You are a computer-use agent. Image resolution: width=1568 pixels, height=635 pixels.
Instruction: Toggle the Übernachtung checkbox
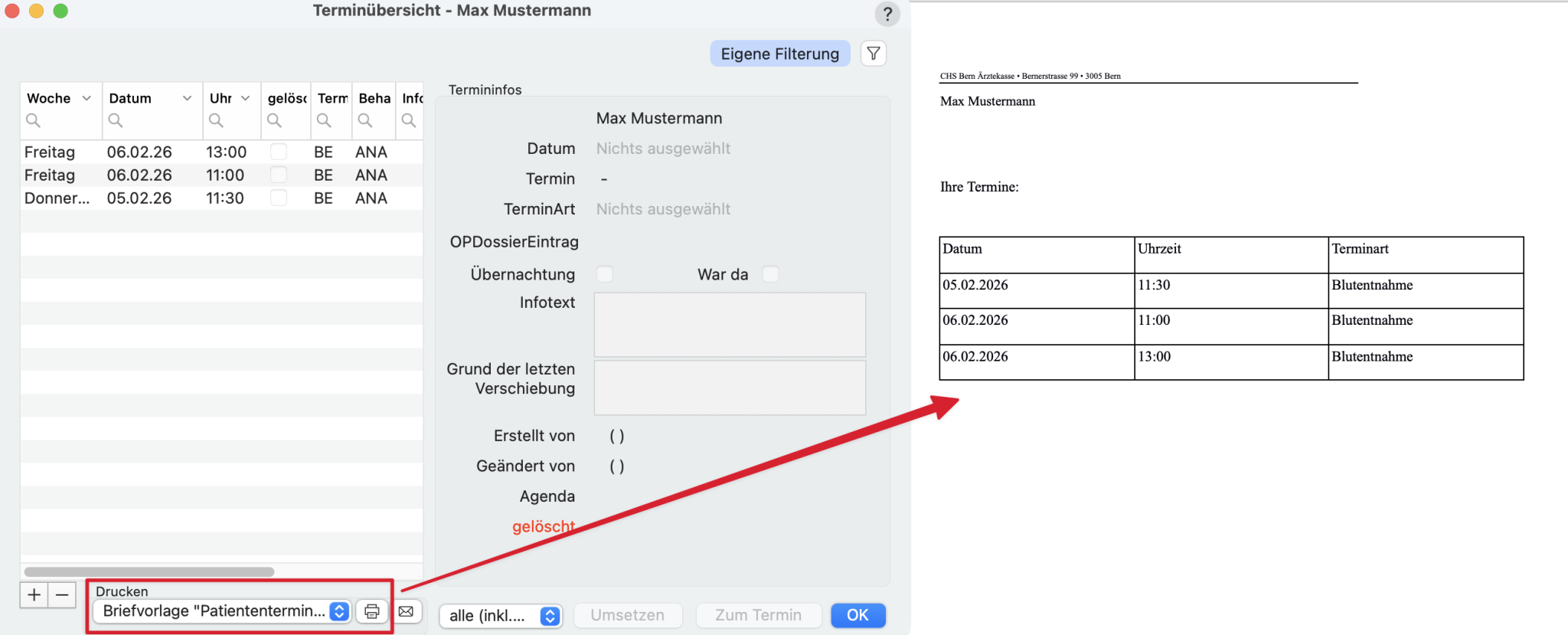pyautogui.click(x=605, y=274)
